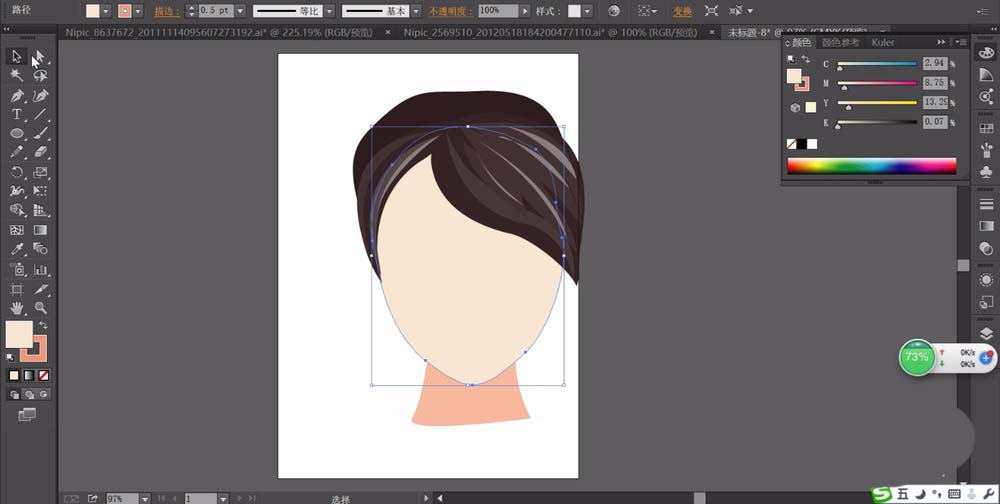Open the artboard number dropdown

tap(223, 498)
